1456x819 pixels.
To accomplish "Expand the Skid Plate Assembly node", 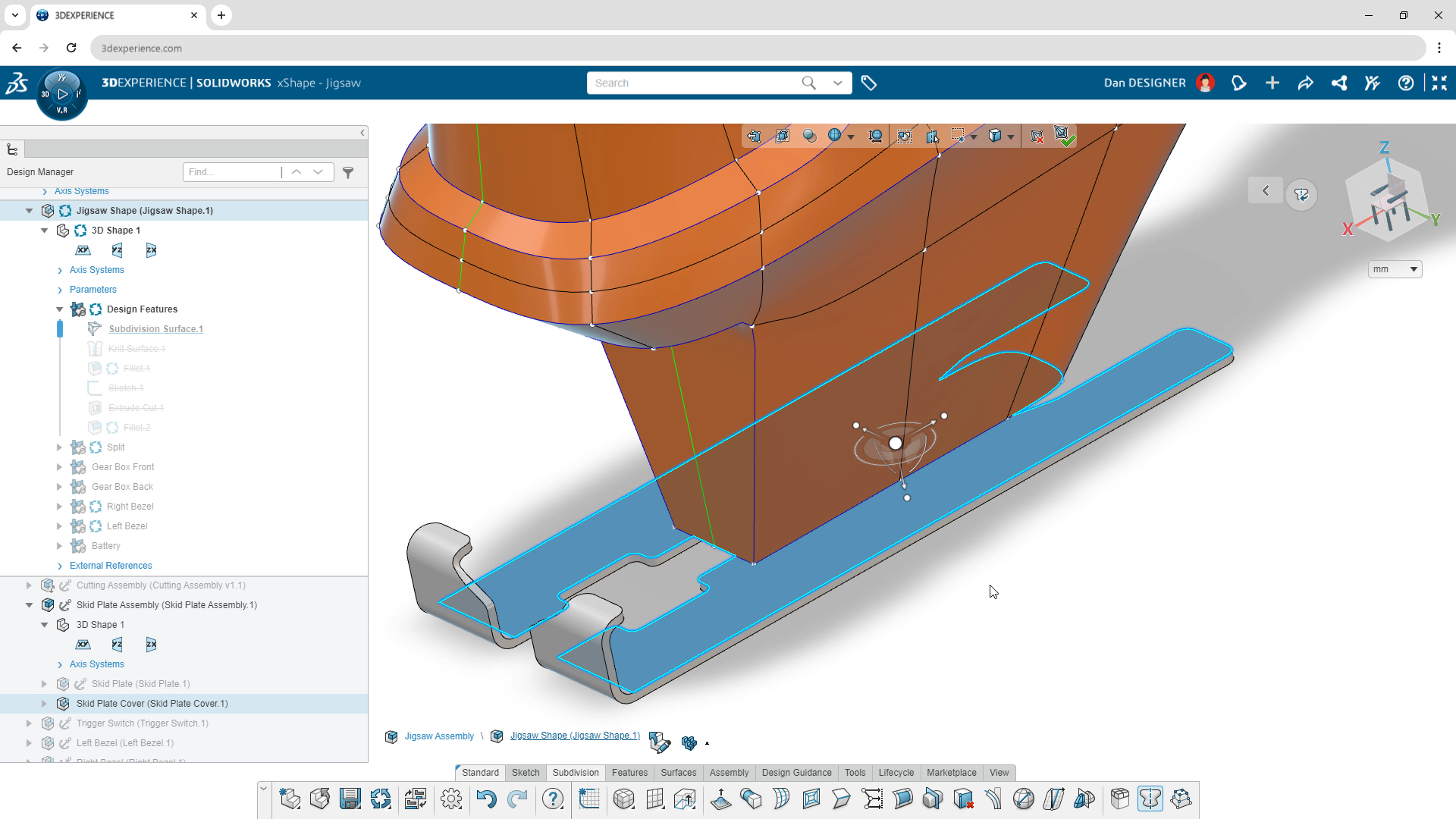I will (x=29, y=604).
